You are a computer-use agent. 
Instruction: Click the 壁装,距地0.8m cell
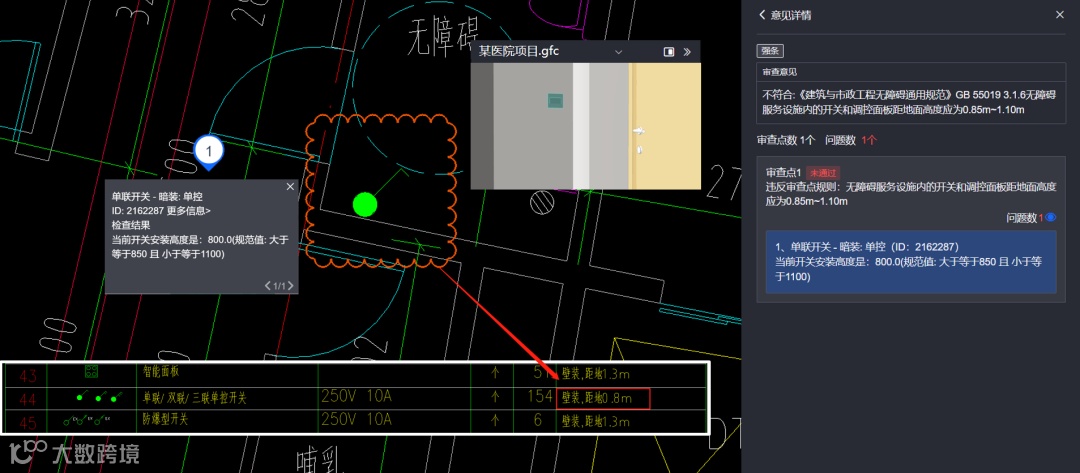[603, 398]
